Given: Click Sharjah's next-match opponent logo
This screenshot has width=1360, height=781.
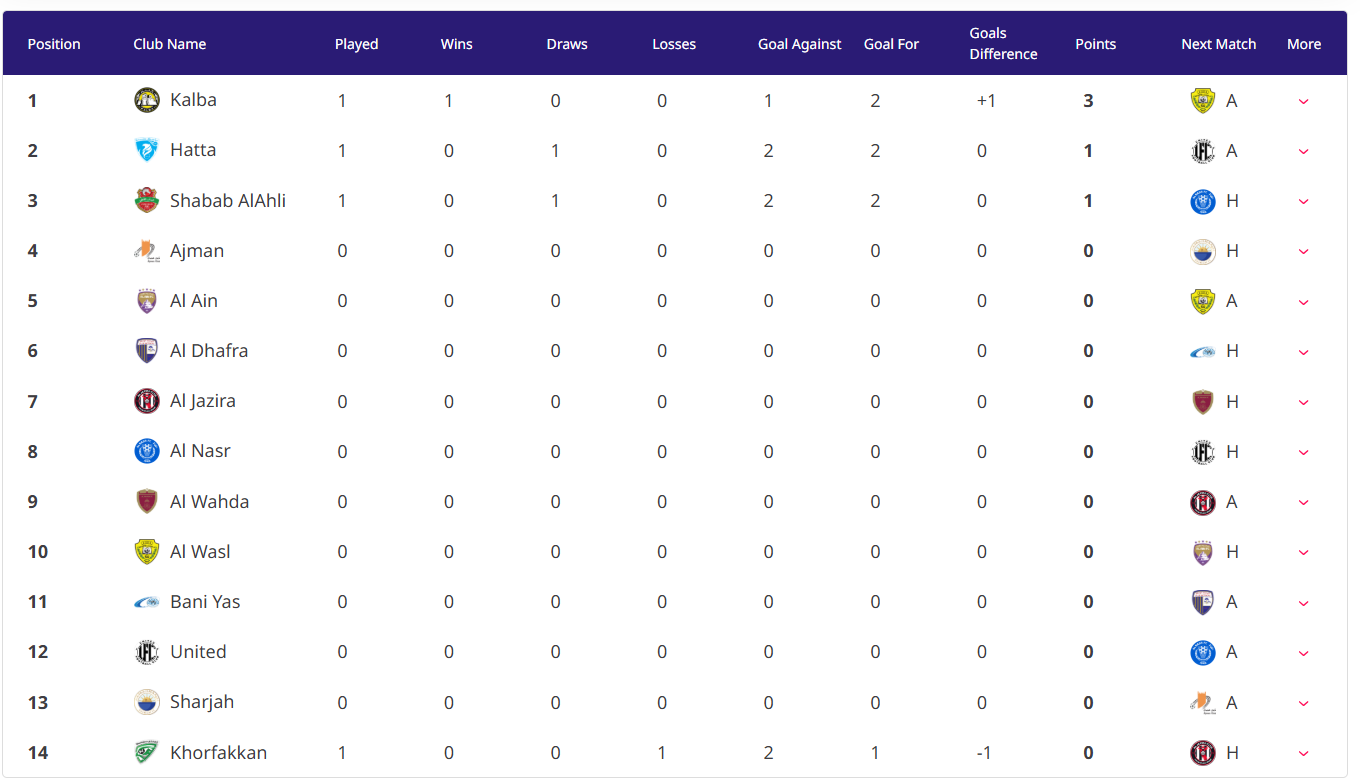Looking at the screenshot, I should coord(1203,703).
